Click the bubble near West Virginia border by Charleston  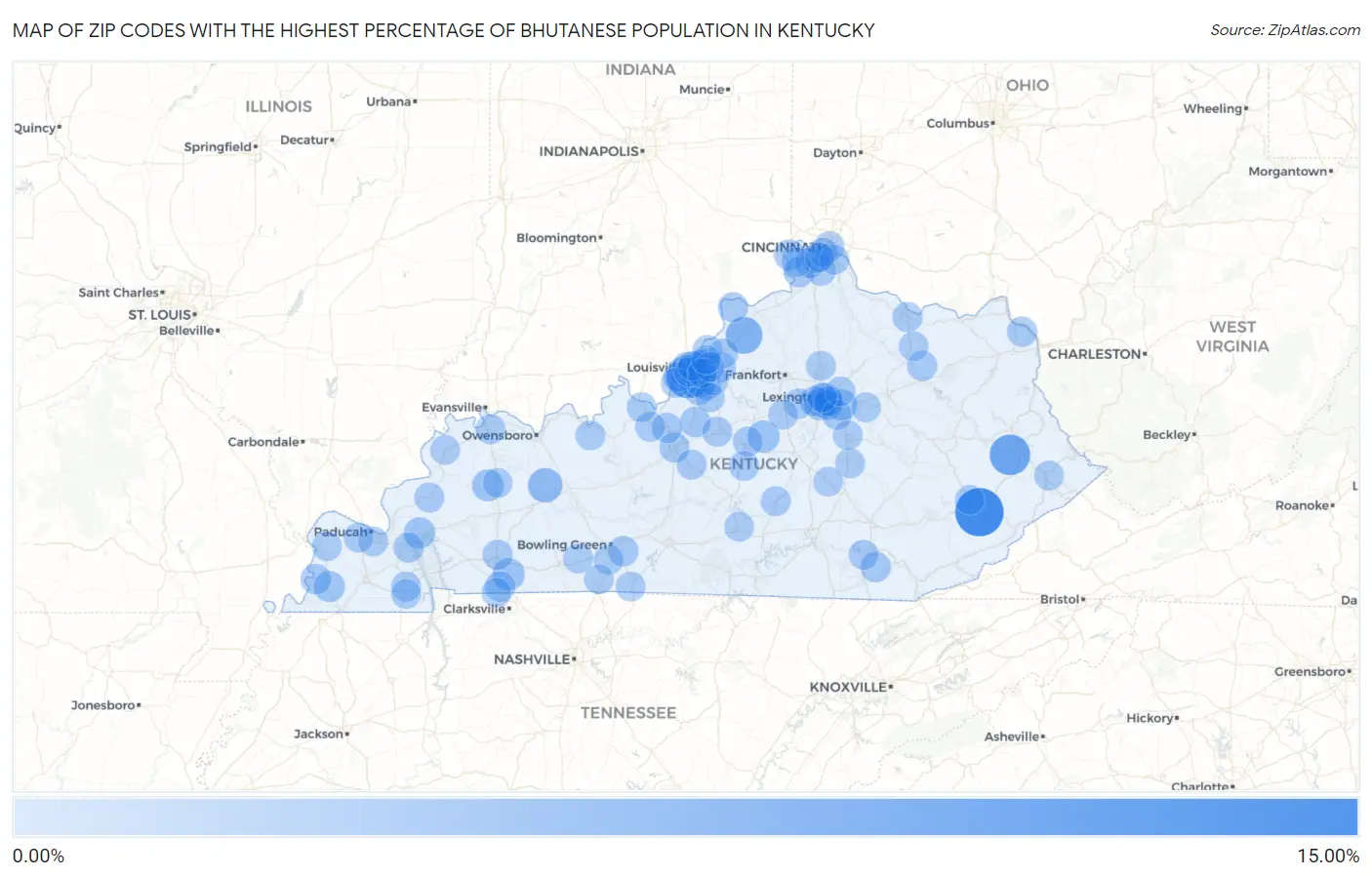pos(1022,332)
